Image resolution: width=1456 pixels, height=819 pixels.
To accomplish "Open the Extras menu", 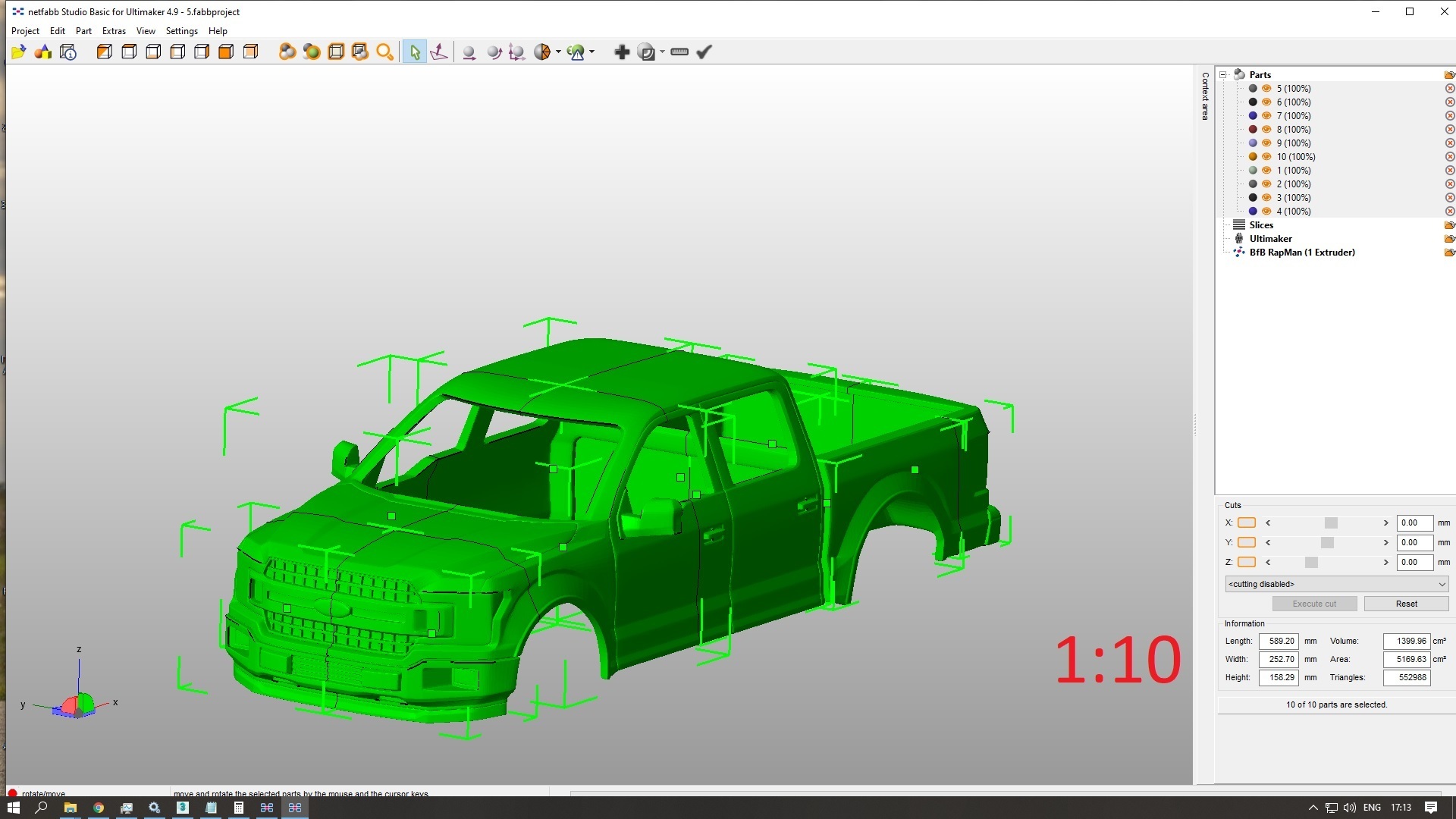I will pyautogui.click(x=114, y=31).
